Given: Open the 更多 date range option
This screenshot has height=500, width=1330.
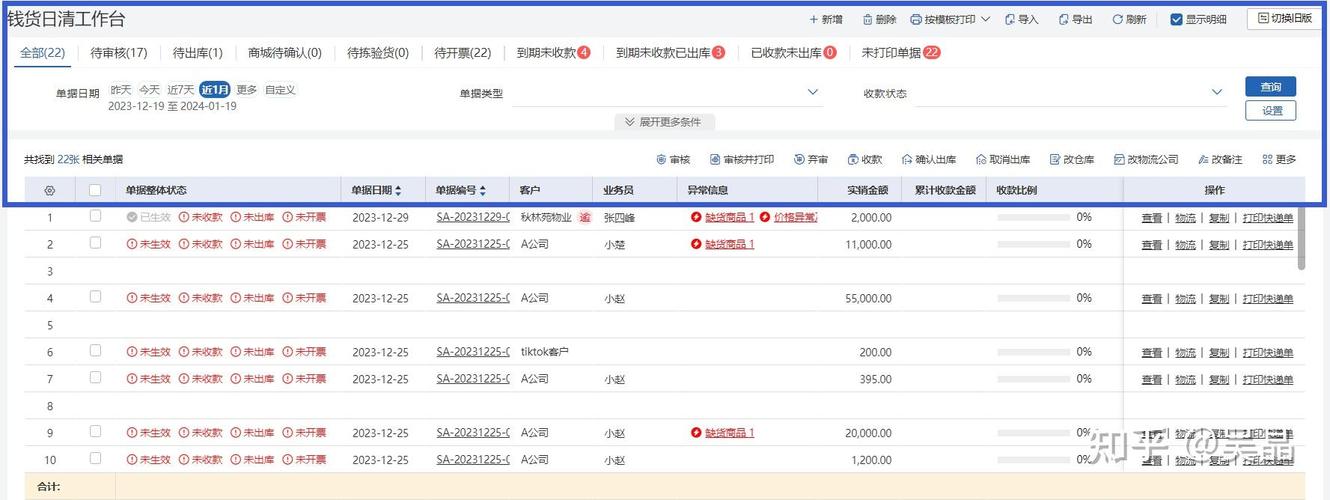Looking at the screenshot, I should pyautogui.click(x=247, y=90).
